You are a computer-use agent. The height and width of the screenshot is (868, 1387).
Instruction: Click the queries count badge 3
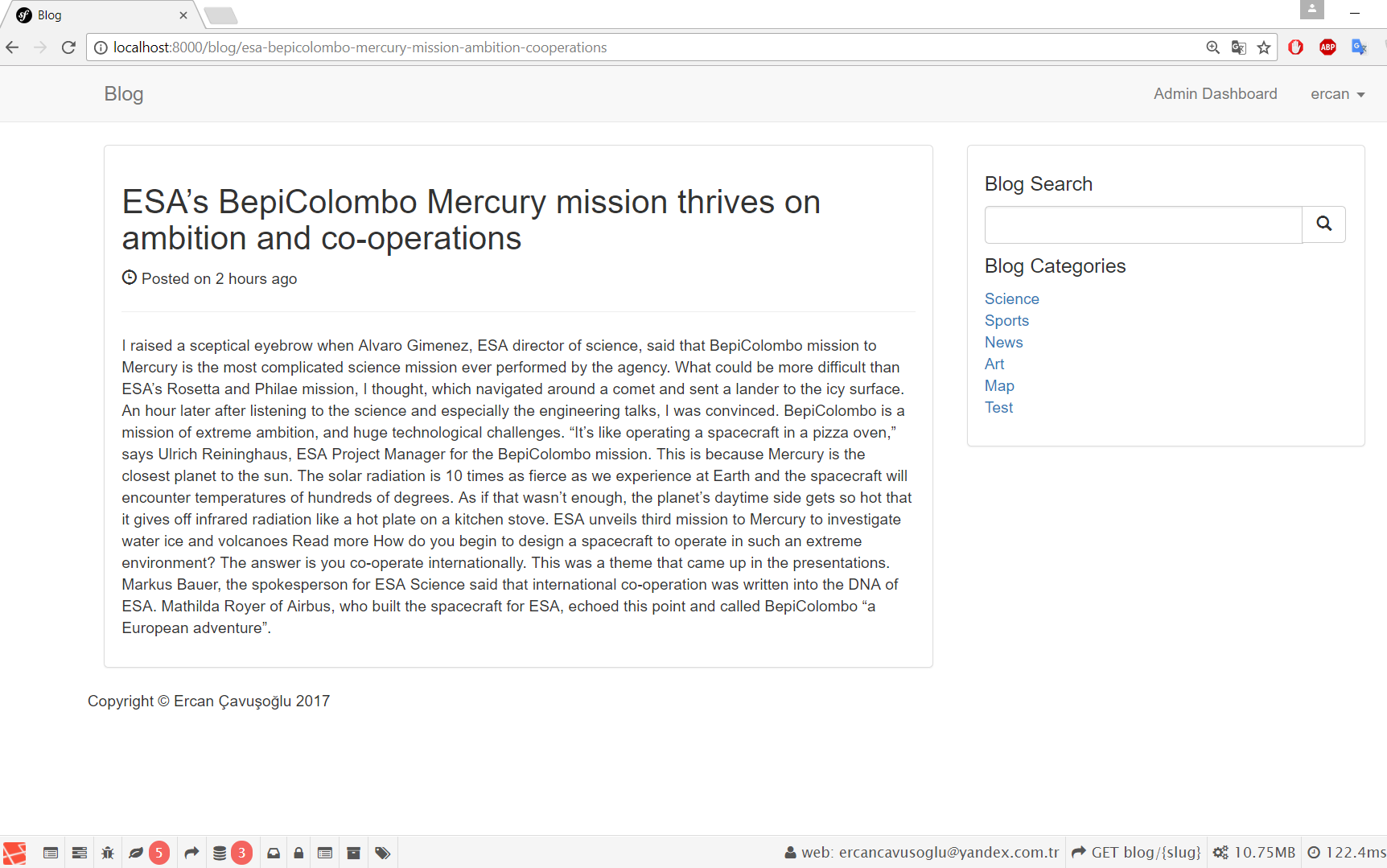[241, 853]
